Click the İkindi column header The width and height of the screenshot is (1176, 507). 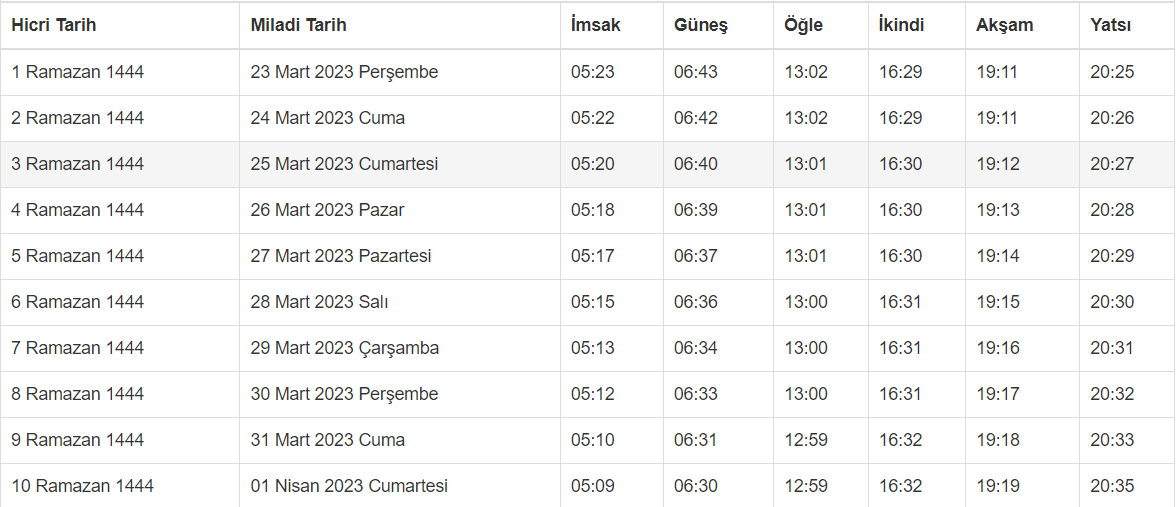pyautogui.click(x=902, y=25)
